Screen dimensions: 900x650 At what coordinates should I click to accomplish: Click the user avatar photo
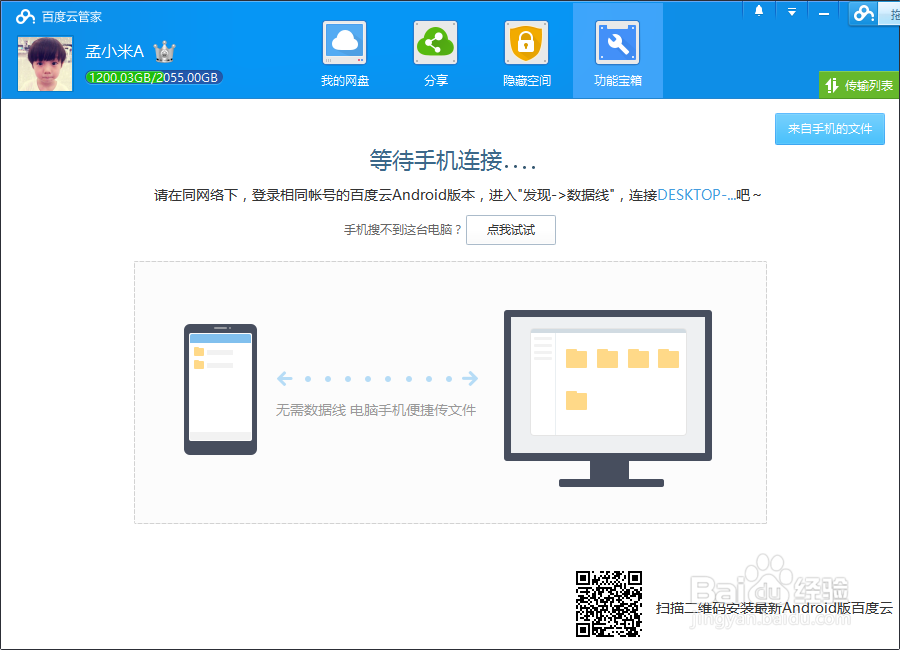click(x=45, y=64)
